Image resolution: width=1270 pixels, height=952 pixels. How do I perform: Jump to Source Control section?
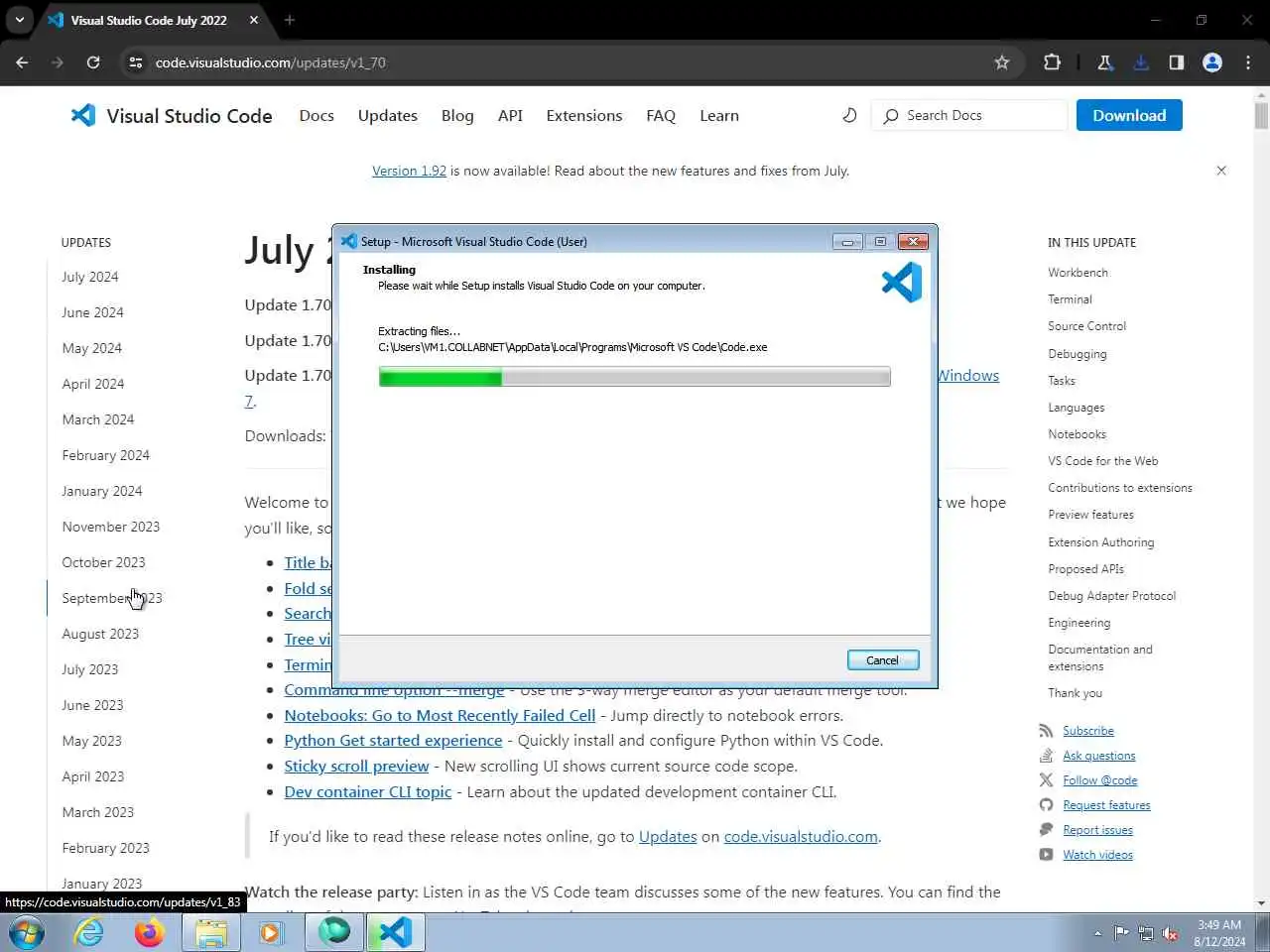point(1086,326)
